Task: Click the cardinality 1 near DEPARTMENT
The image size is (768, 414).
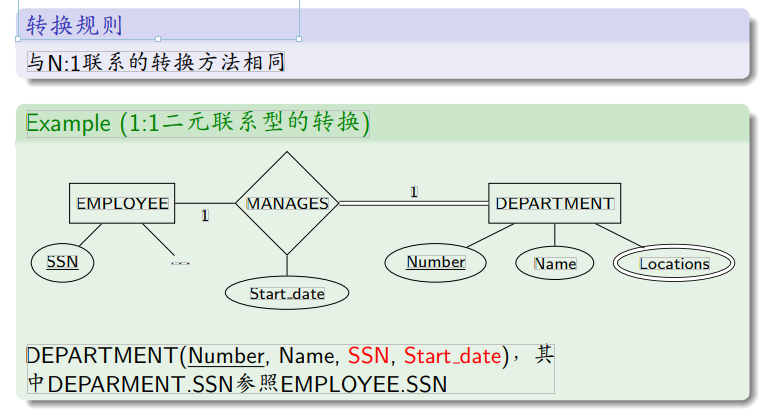Action: coord(414,192)
